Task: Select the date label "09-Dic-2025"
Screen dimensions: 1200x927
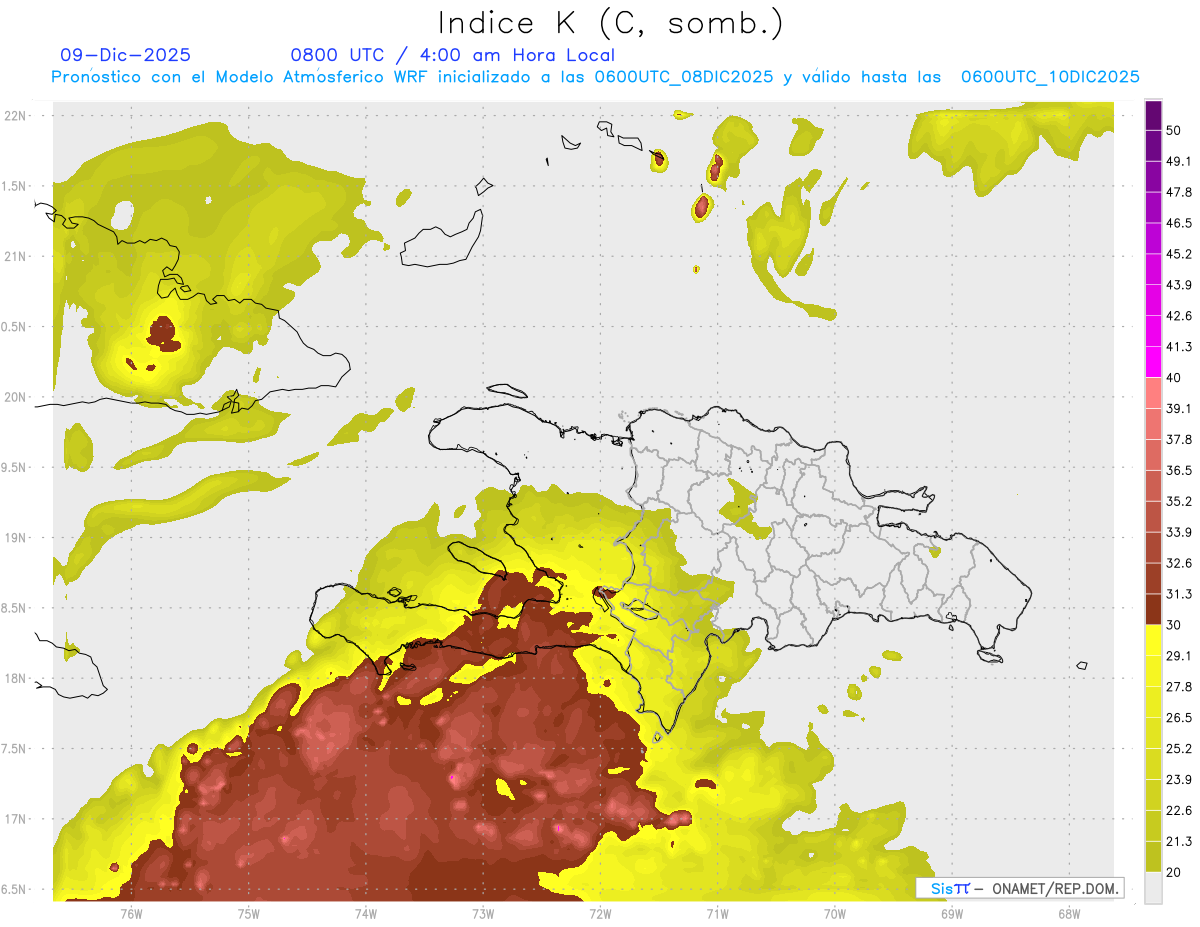Action: [x=125, y=55]
